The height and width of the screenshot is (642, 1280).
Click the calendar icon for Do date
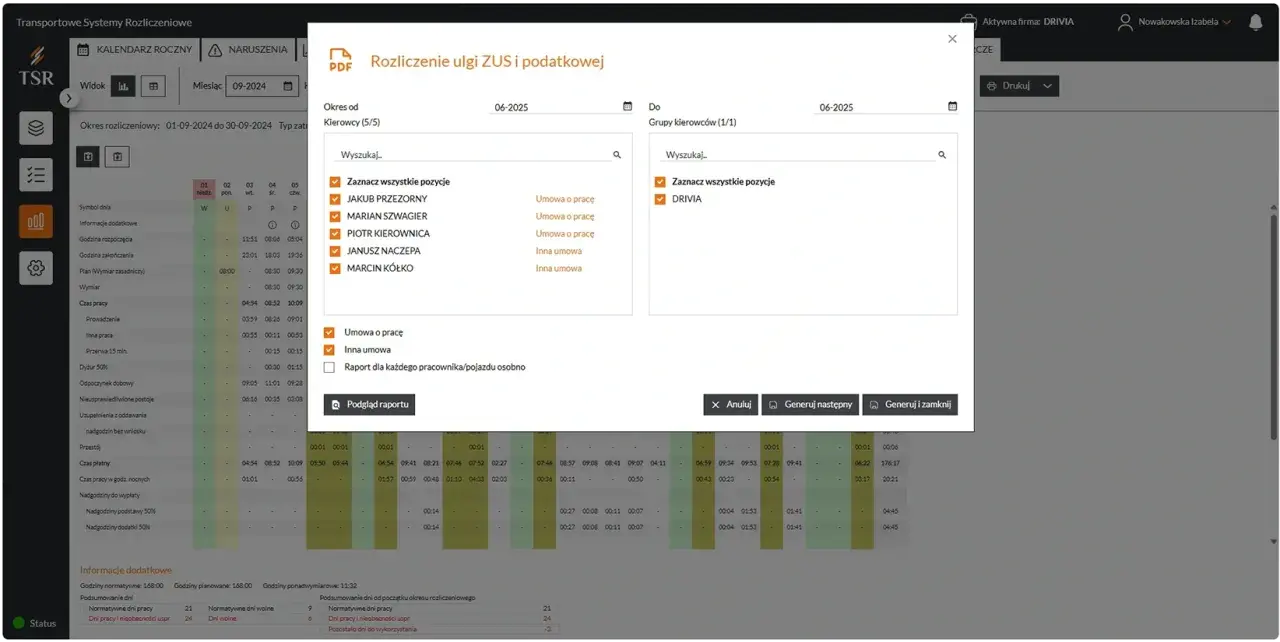point(952,106)
